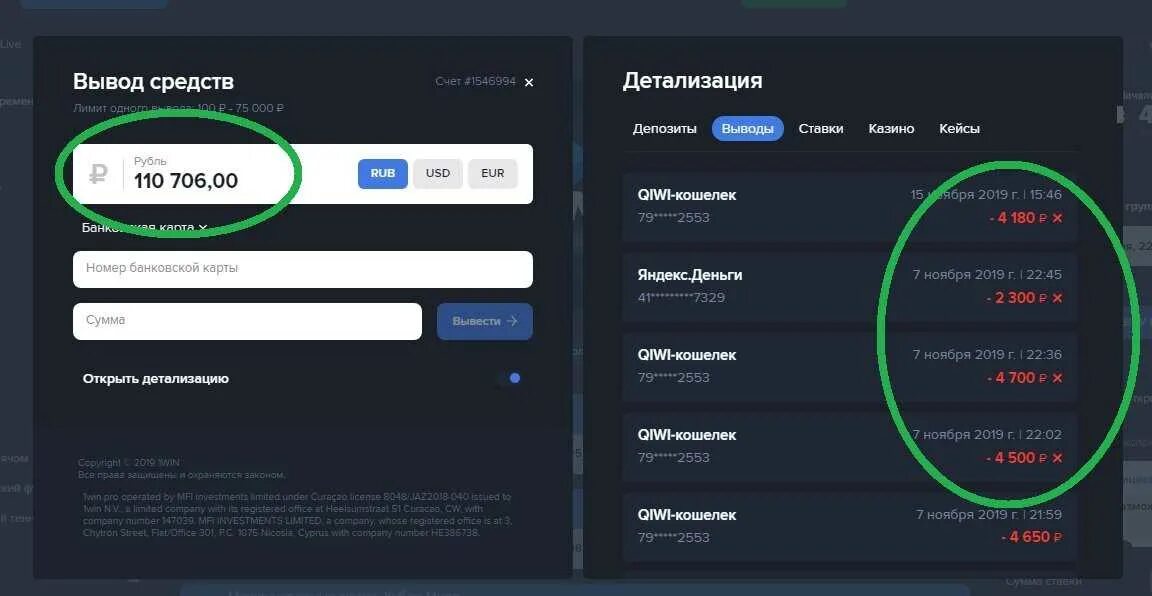Viewport: 1152px width, 596px height.
Task: Click Яндекс.Деньги withdrawal entry title
Action: pos(690,275)
